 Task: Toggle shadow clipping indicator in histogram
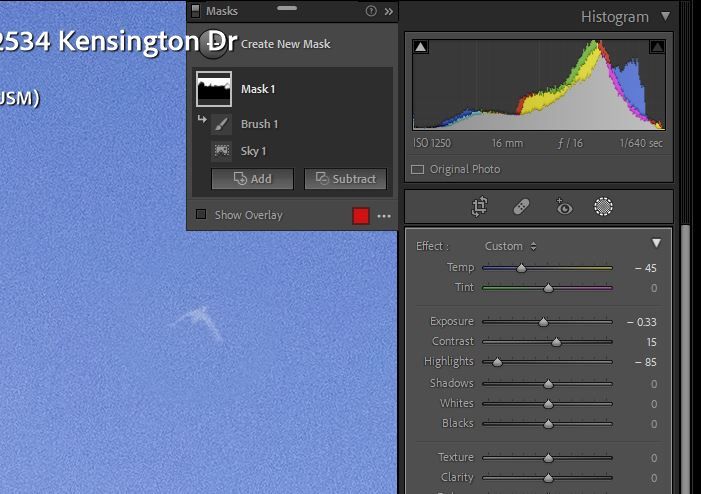coord(420,46)
